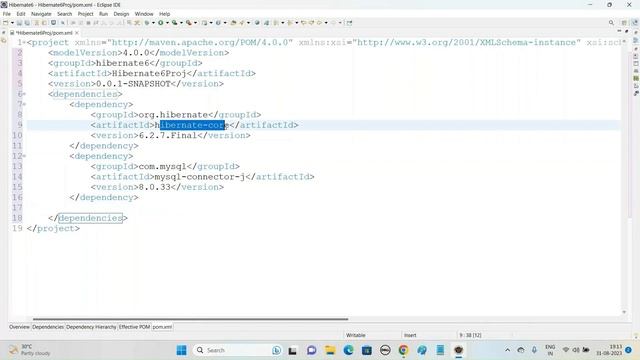Click the Save All toolbar icon

tap(27, 23)
